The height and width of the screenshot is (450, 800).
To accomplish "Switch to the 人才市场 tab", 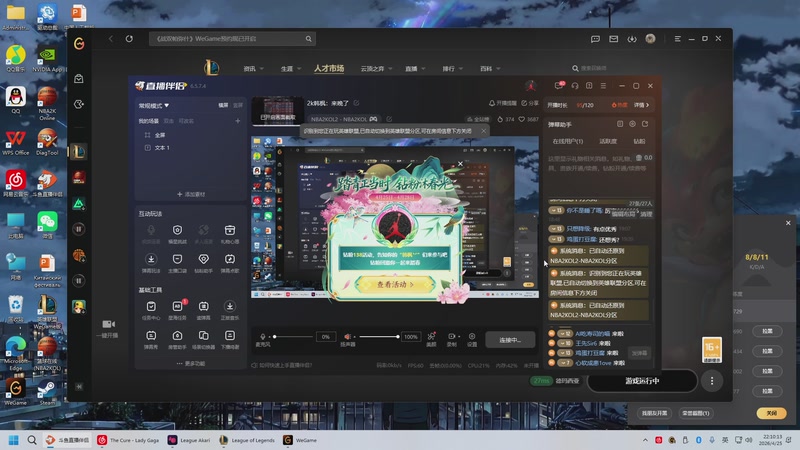I will click(x=329, y=68).
